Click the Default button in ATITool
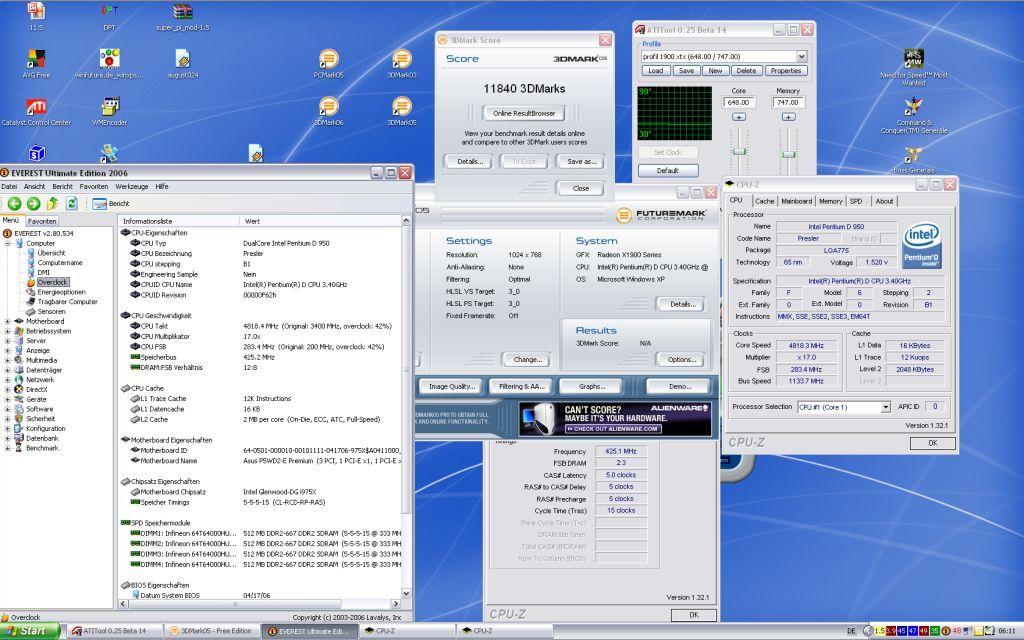 point(667,170)
